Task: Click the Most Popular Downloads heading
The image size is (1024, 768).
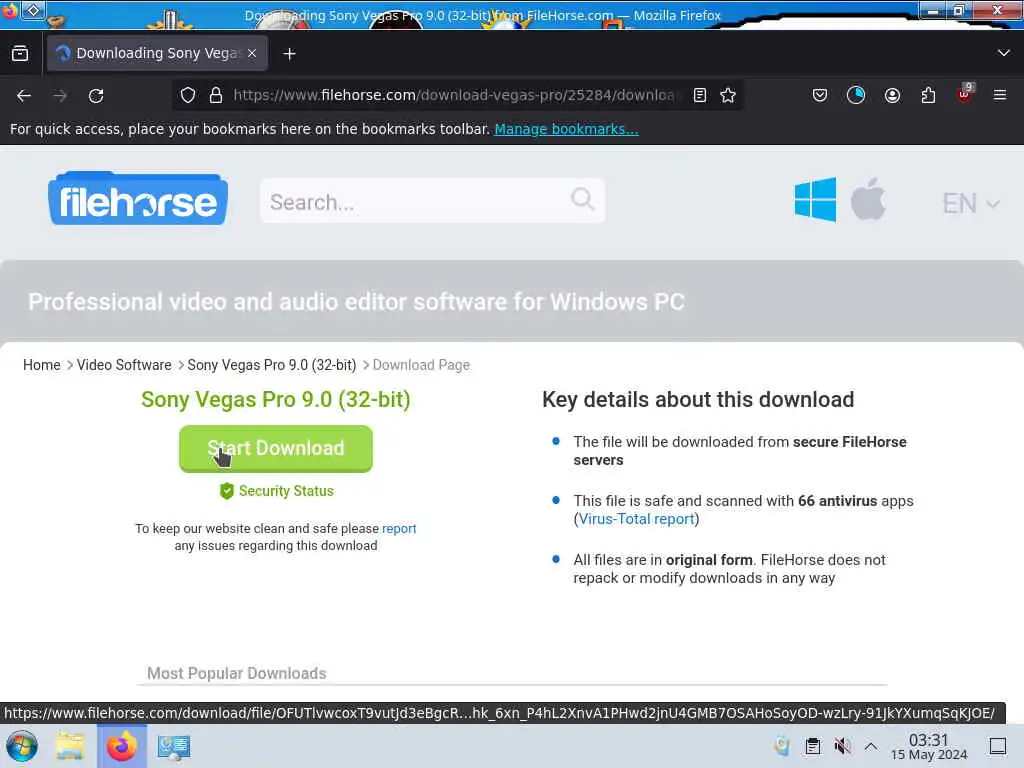Action: (236, 673)
